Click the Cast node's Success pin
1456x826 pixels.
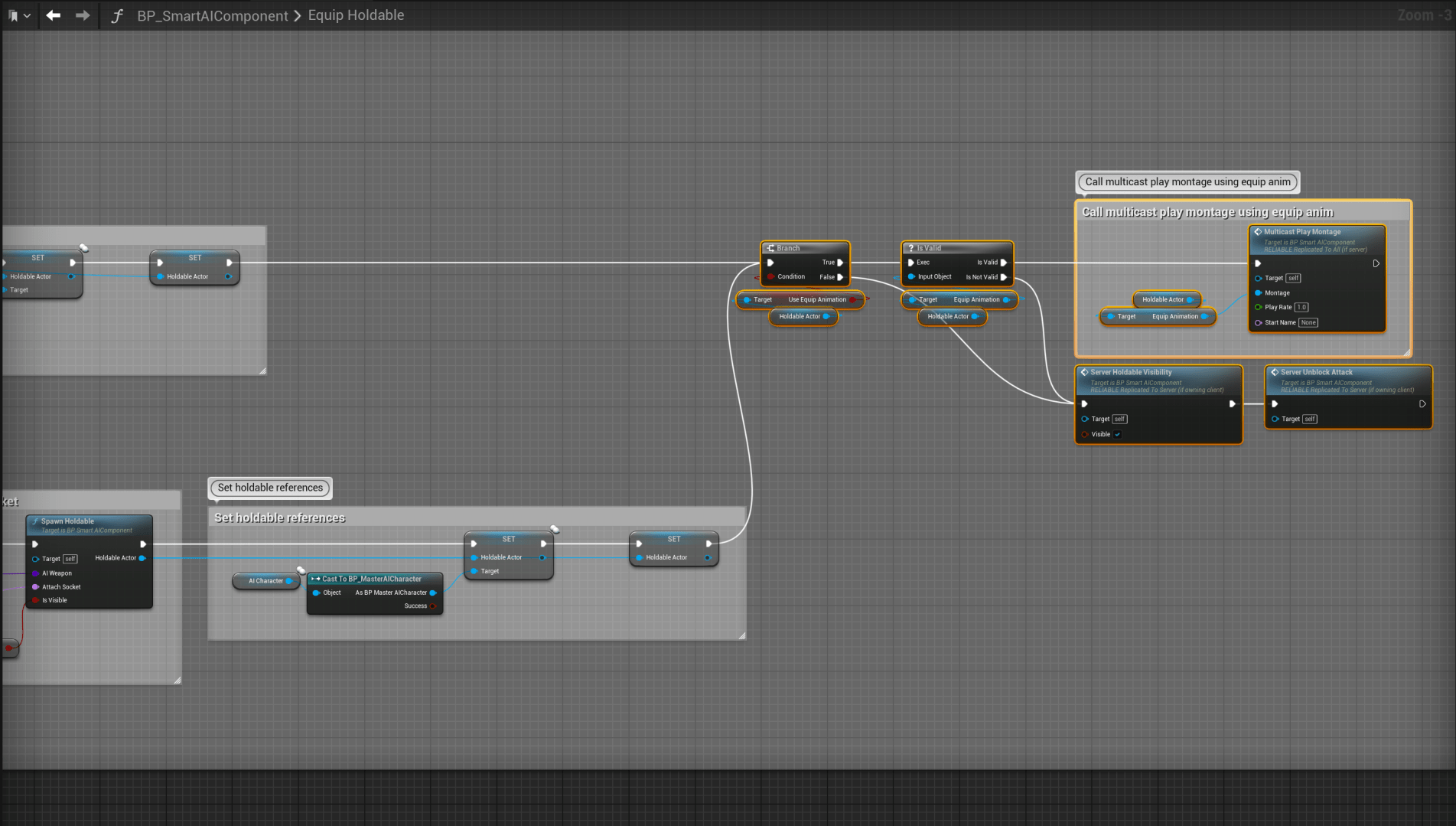[x=433, y=606]
